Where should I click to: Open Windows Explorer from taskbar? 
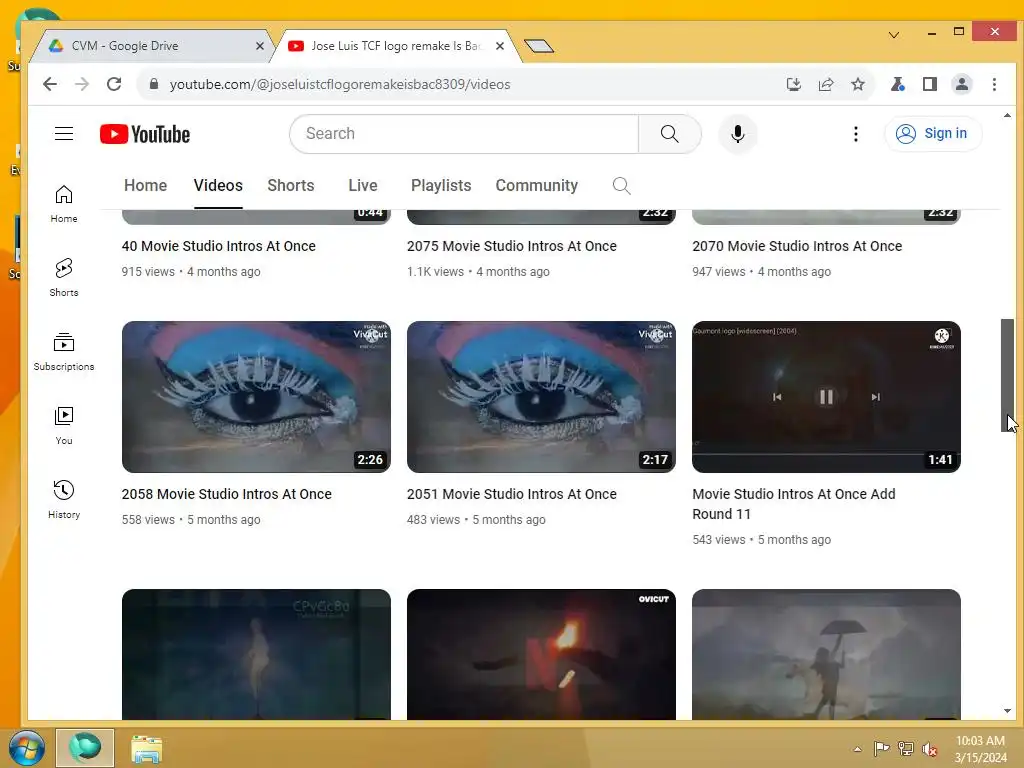coord(146,749)
